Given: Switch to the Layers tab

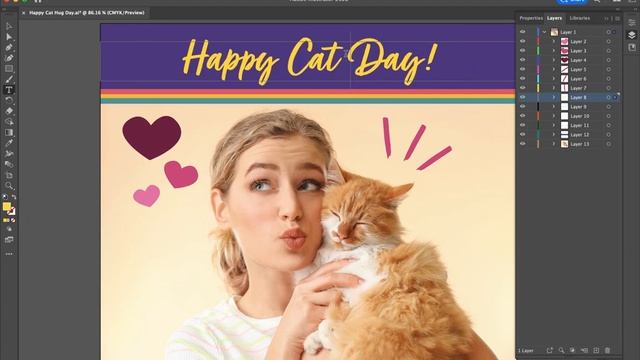Looking at the screenshot, I should pos(554,18).
